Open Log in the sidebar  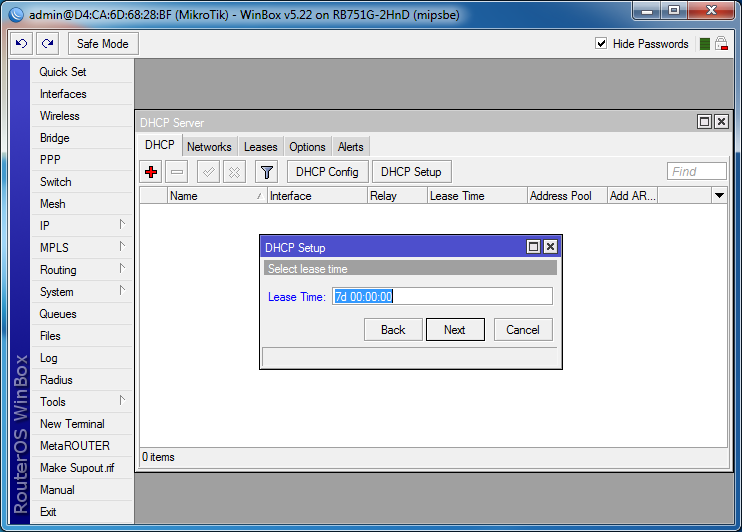[x=81, y=358]
